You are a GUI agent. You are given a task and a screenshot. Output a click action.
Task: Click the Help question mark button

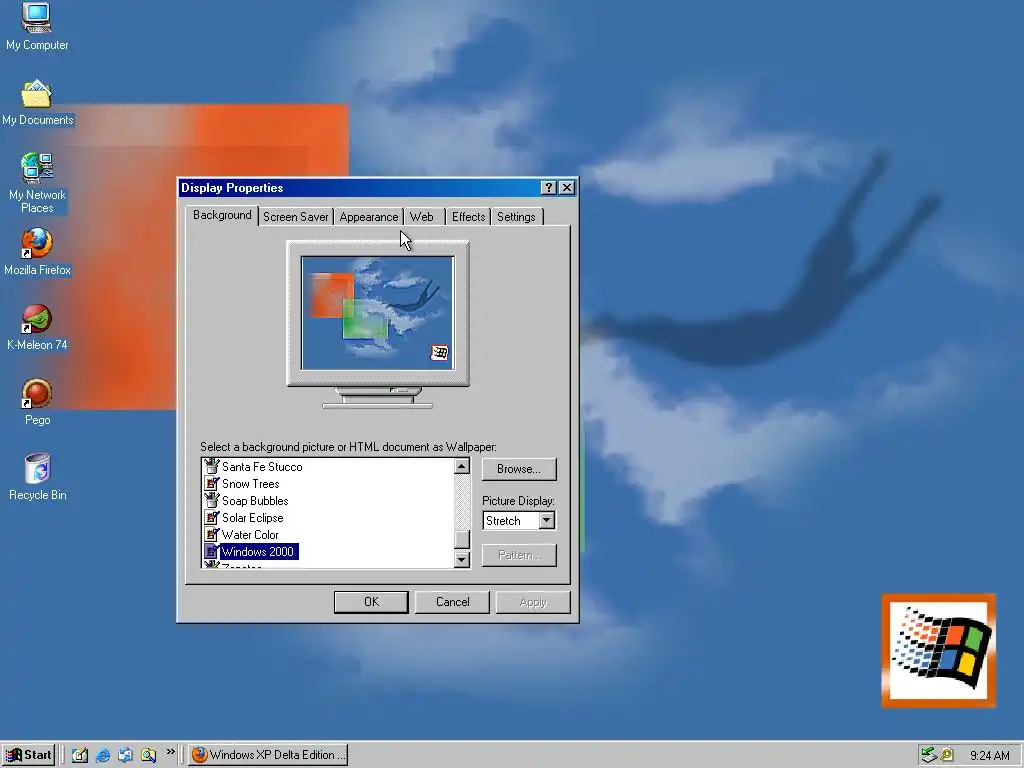pos(549,188)
